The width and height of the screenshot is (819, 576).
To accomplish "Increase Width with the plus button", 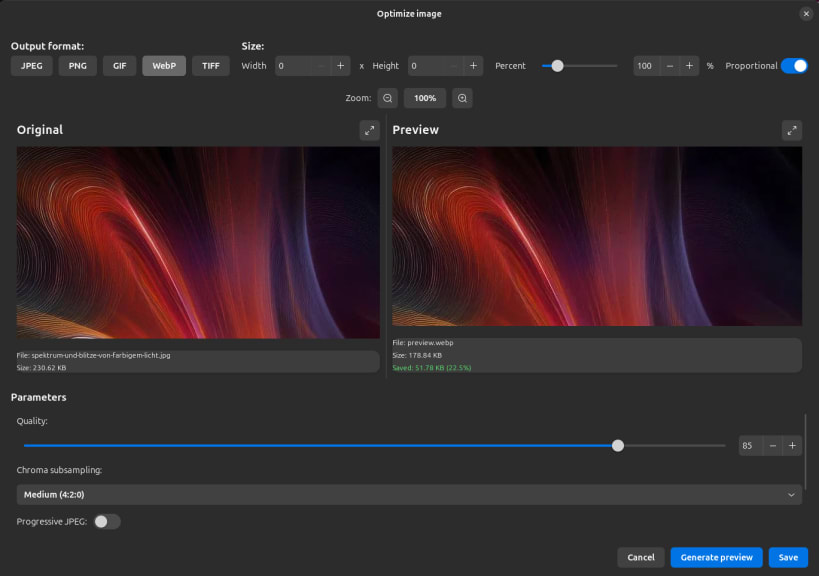I will (340, 66).
